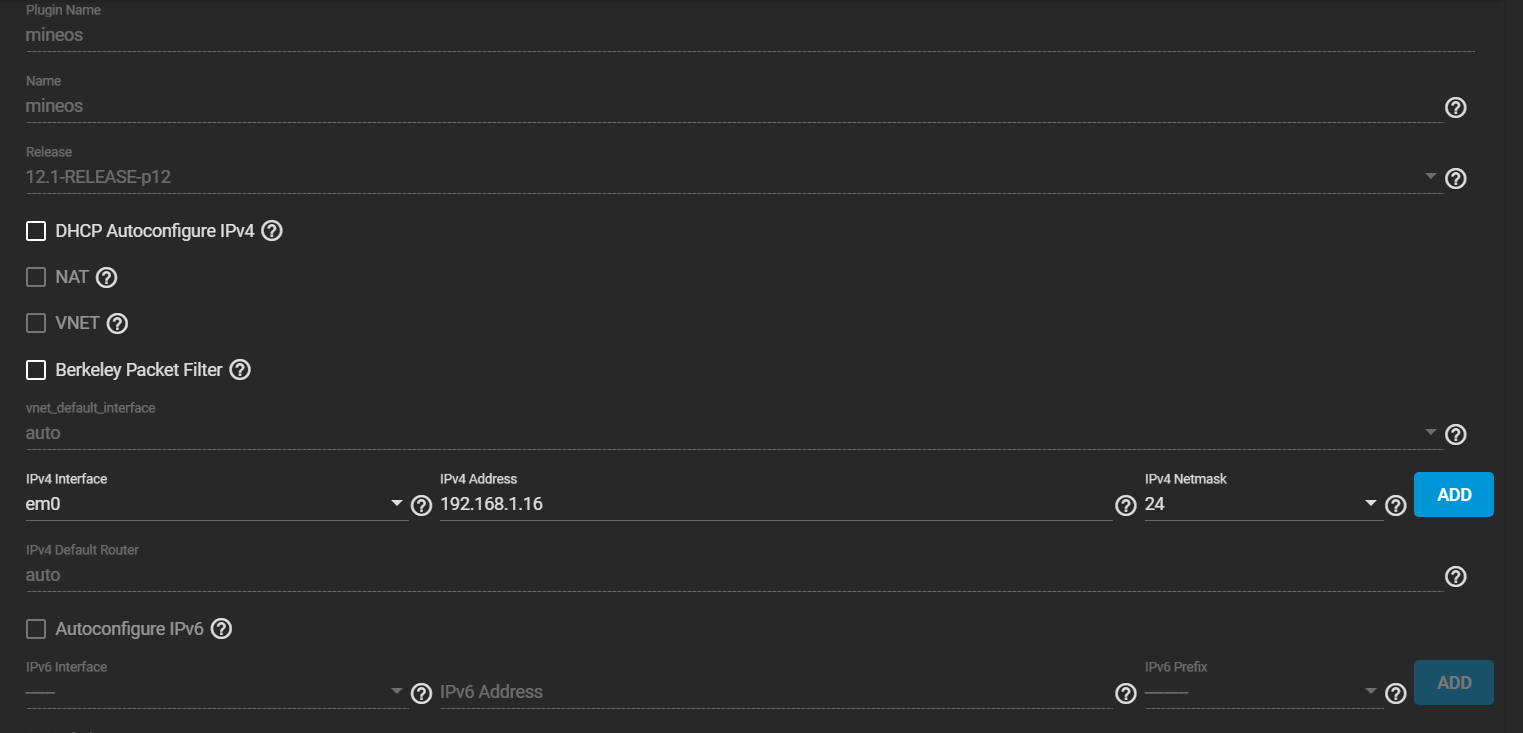Open Berkeley Packet Filter help icon
Screen dimensions: 1523x733
[x=240, y=369]
